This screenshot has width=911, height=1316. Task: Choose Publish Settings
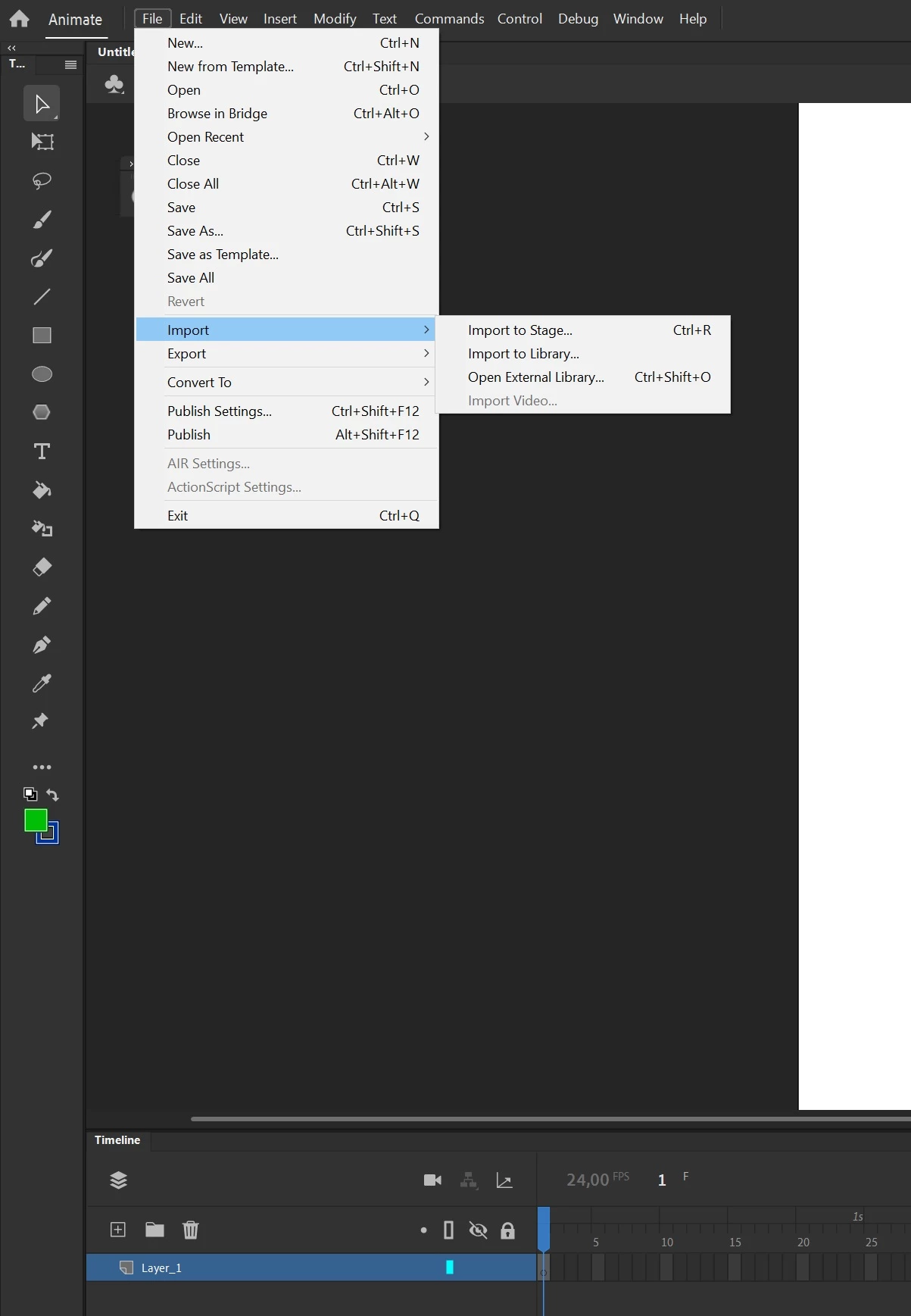pos(286,411)
